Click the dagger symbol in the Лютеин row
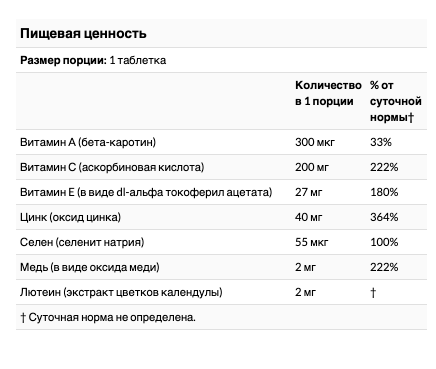The width and height of the screenshot is (436, 369). (x=373, y=293)
